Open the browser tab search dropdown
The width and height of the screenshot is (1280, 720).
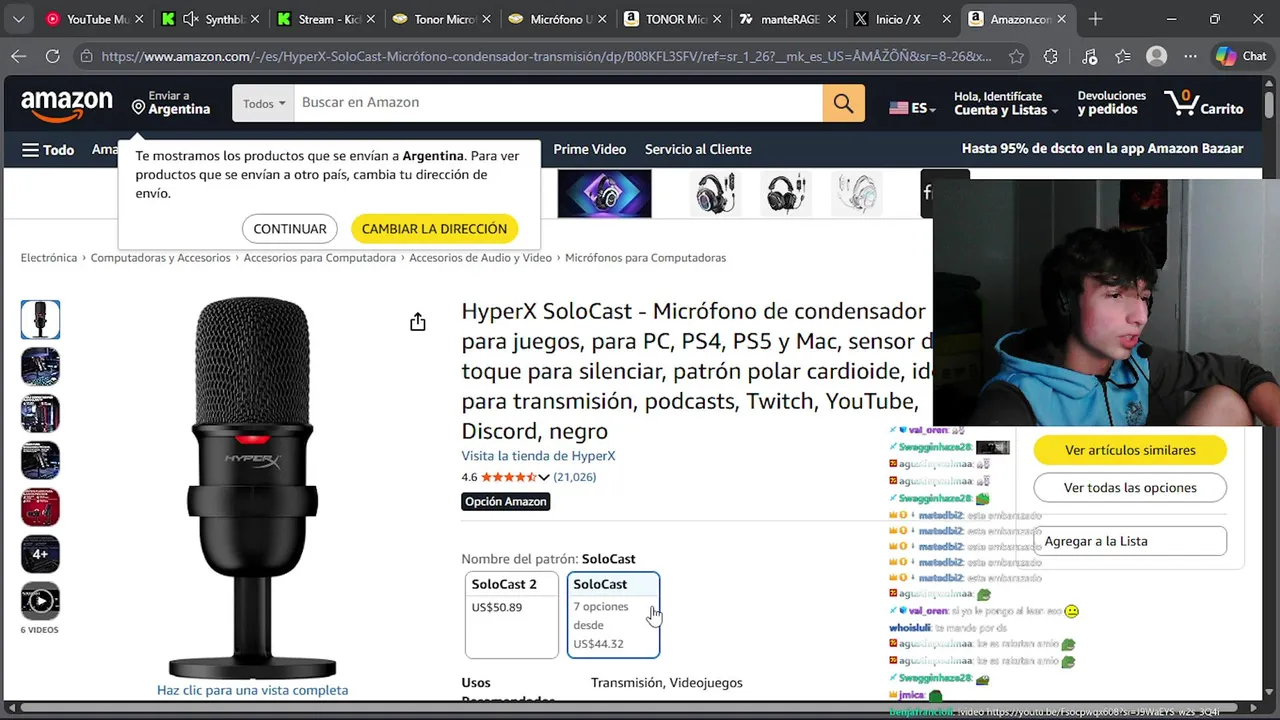pyautogui.click(x=19, y=19)
